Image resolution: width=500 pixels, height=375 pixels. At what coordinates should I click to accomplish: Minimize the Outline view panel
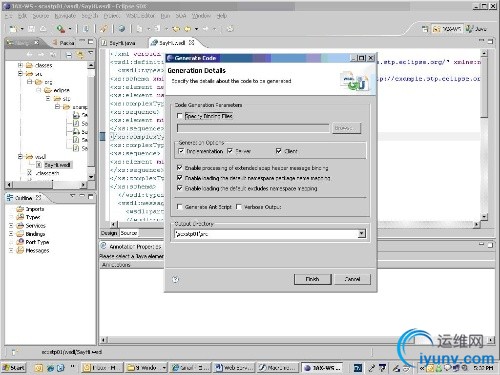pyautogui.click(x=82, y=196)
